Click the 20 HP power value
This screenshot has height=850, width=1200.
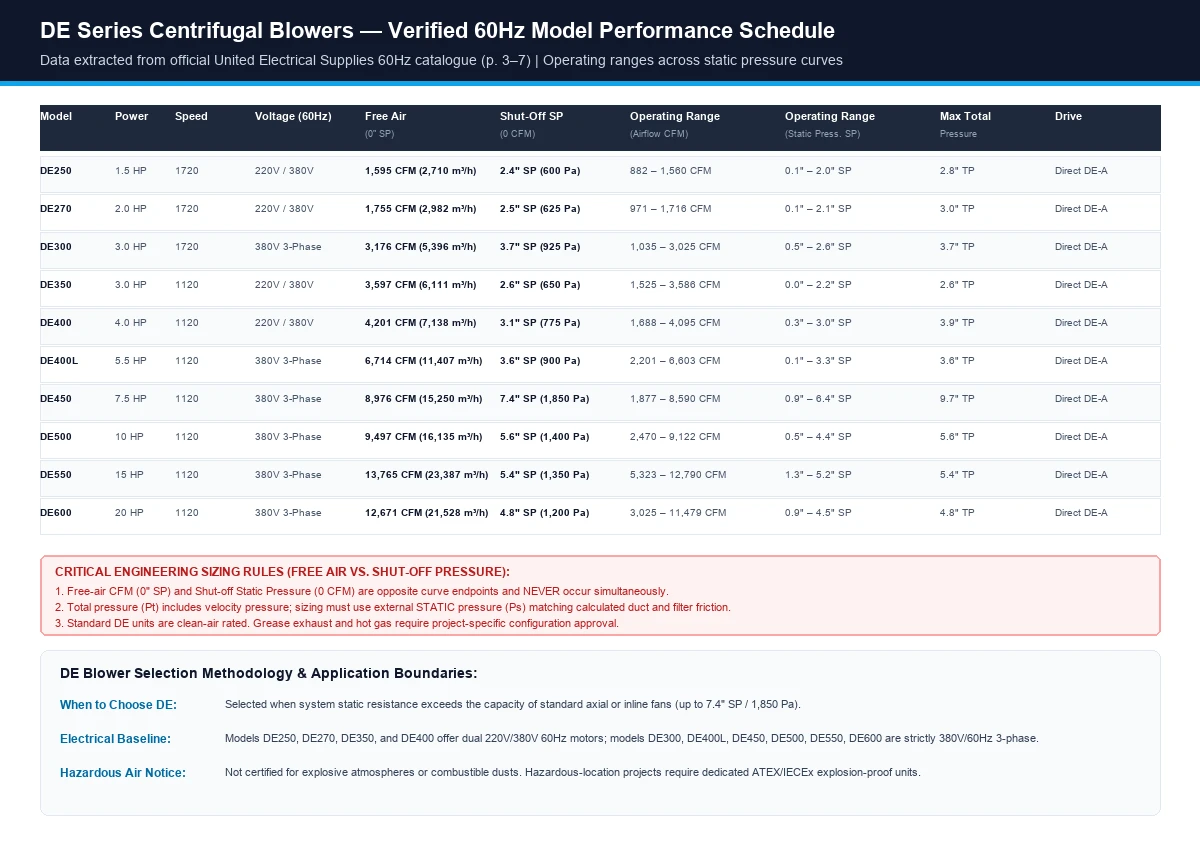129,513
